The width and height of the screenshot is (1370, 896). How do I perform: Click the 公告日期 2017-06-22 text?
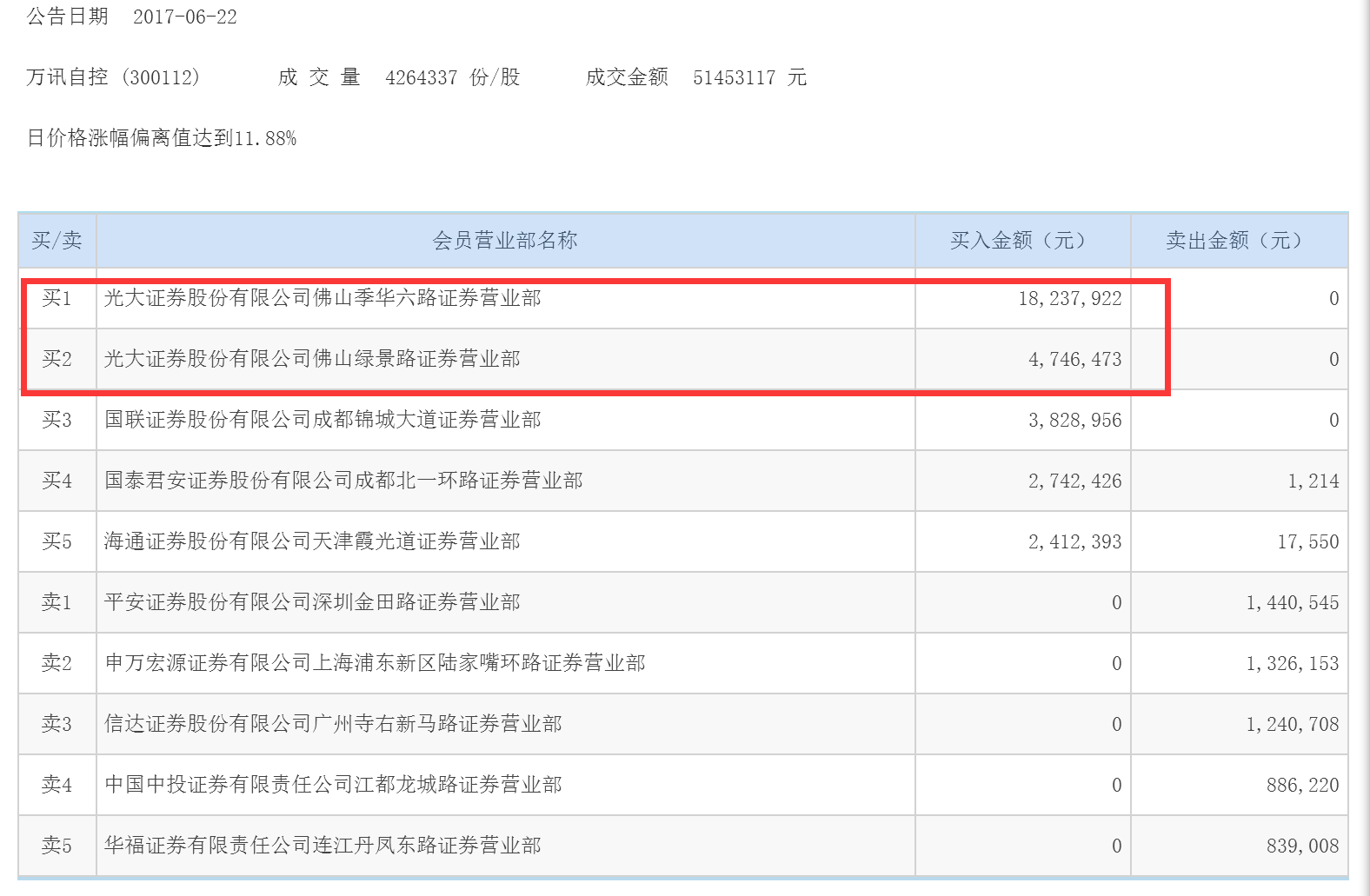(x=132, y=17)
